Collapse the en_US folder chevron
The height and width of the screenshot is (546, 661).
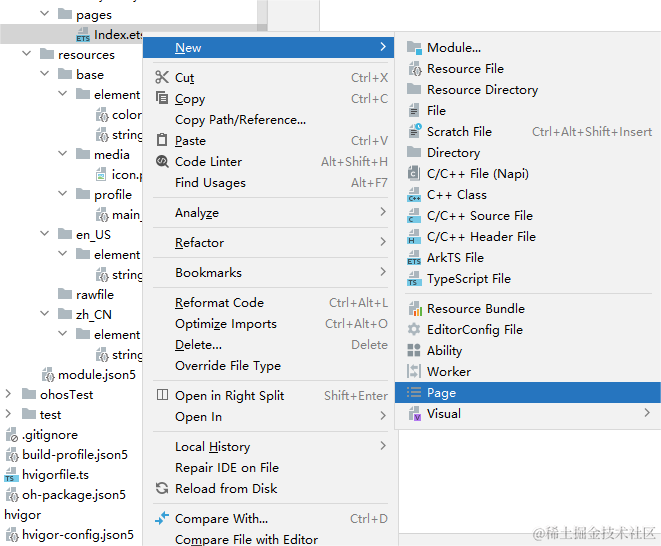[44, 233]
